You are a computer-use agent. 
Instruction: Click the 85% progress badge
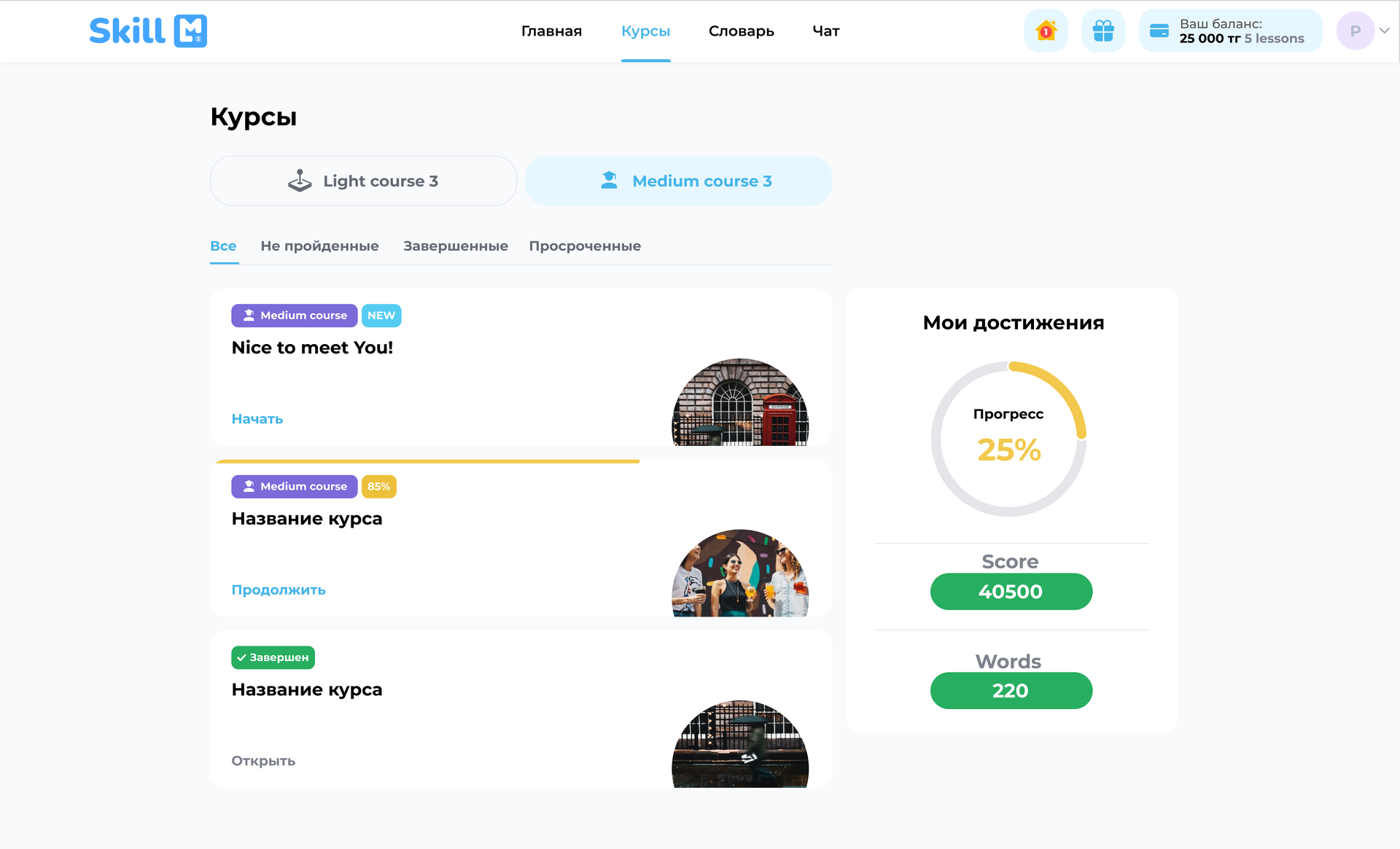(x=379, y=487)
